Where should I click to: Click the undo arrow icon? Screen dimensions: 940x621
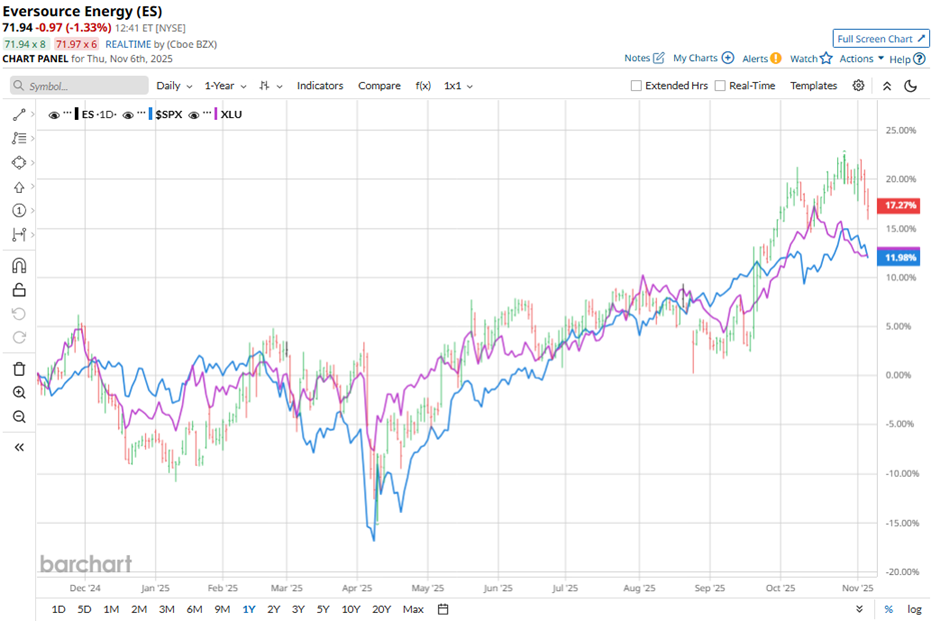click(x=19, y=314)
